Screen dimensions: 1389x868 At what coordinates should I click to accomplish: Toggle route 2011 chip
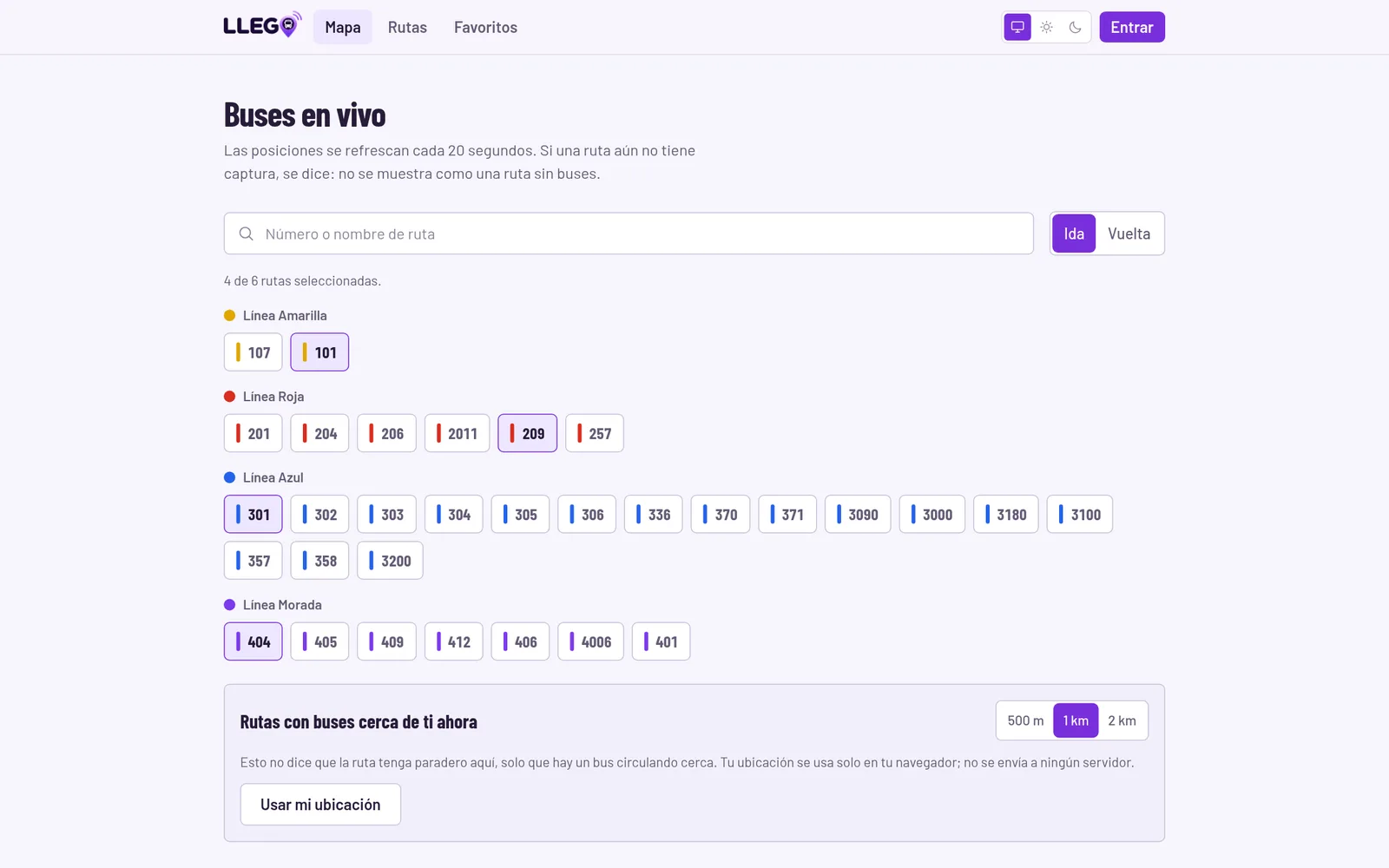pos(457,433)
